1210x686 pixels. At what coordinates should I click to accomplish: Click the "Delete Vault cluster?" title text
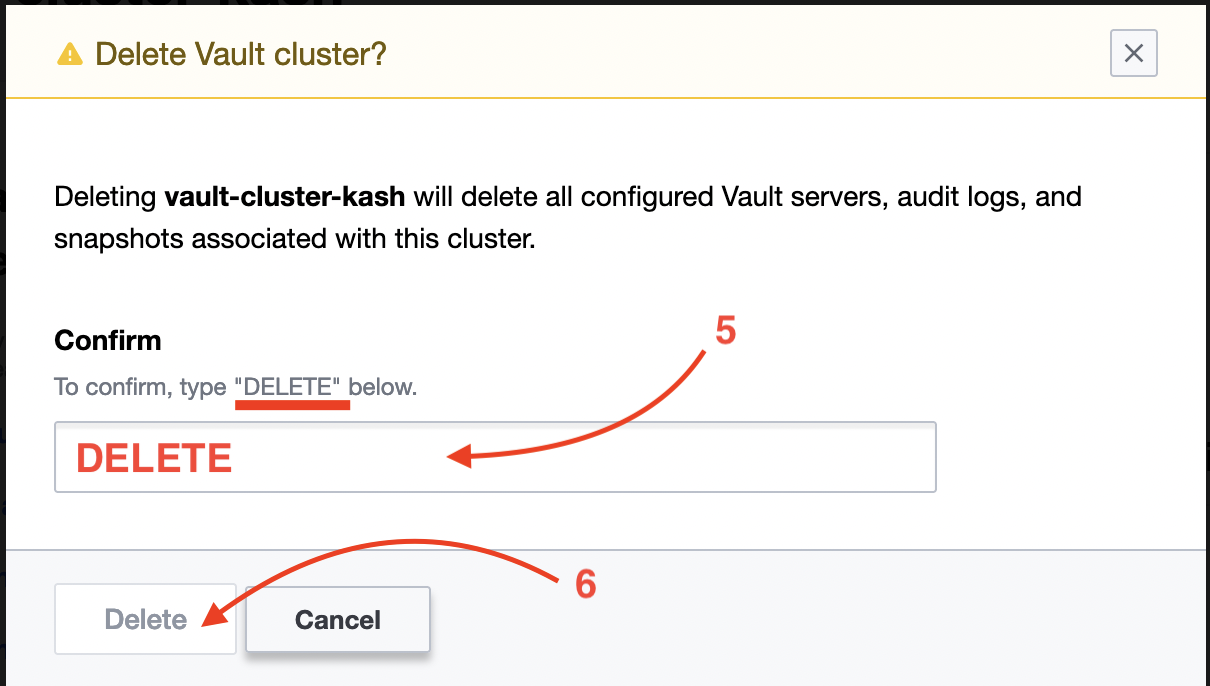240,54
